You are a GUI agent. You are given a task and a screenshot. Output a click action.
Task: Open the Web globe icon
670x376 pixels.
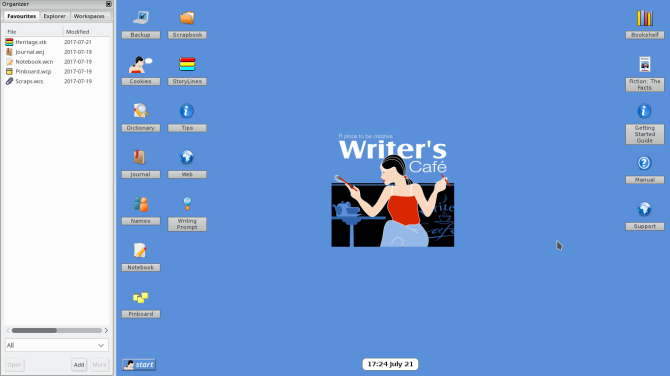(187, 157)
